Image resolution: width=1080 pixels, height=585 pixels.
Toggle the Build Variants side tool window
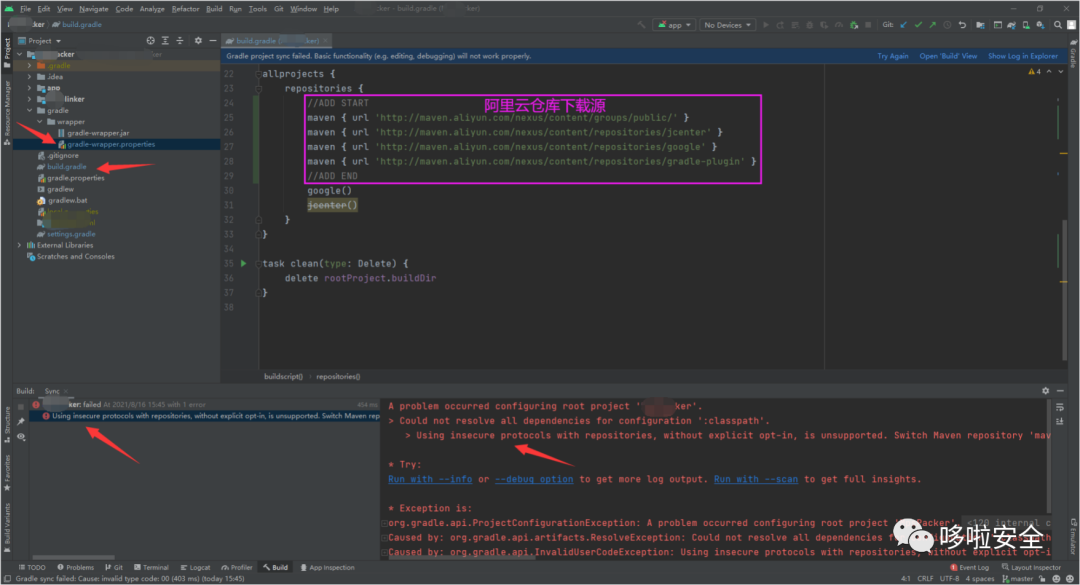point(7,528)
